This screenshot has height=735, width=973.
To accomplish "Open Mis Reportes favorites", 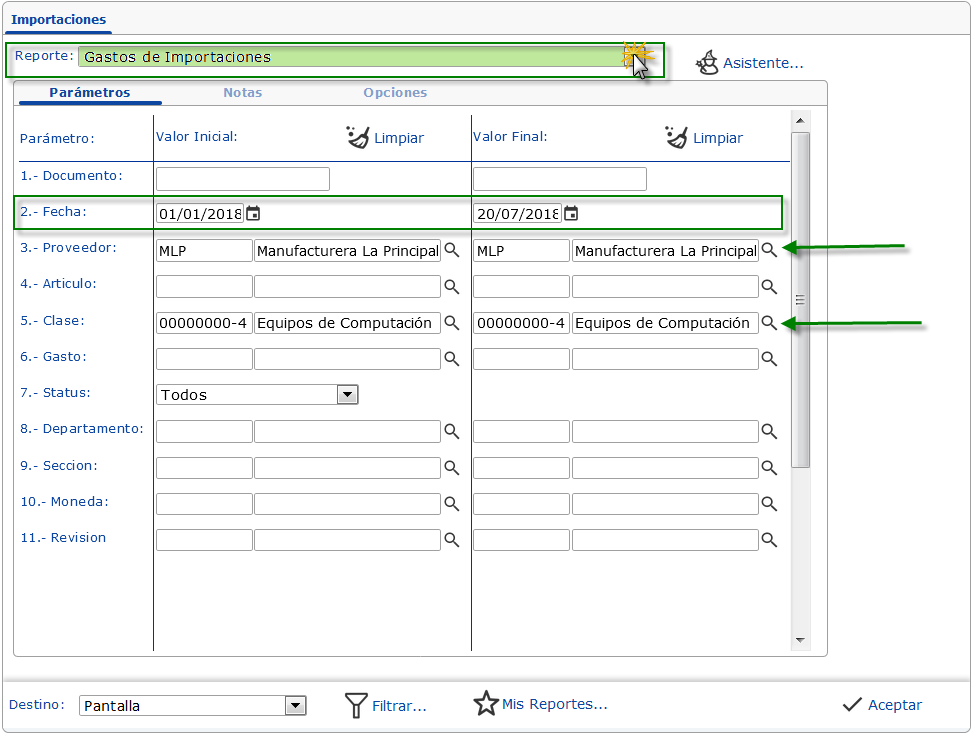I will coord(540,704).
